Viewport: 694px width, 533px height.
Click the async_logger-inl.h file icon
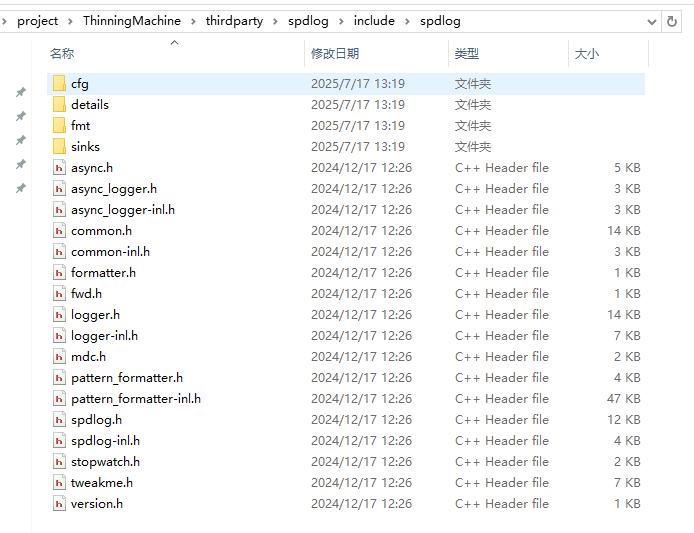(x=59, y=209)
